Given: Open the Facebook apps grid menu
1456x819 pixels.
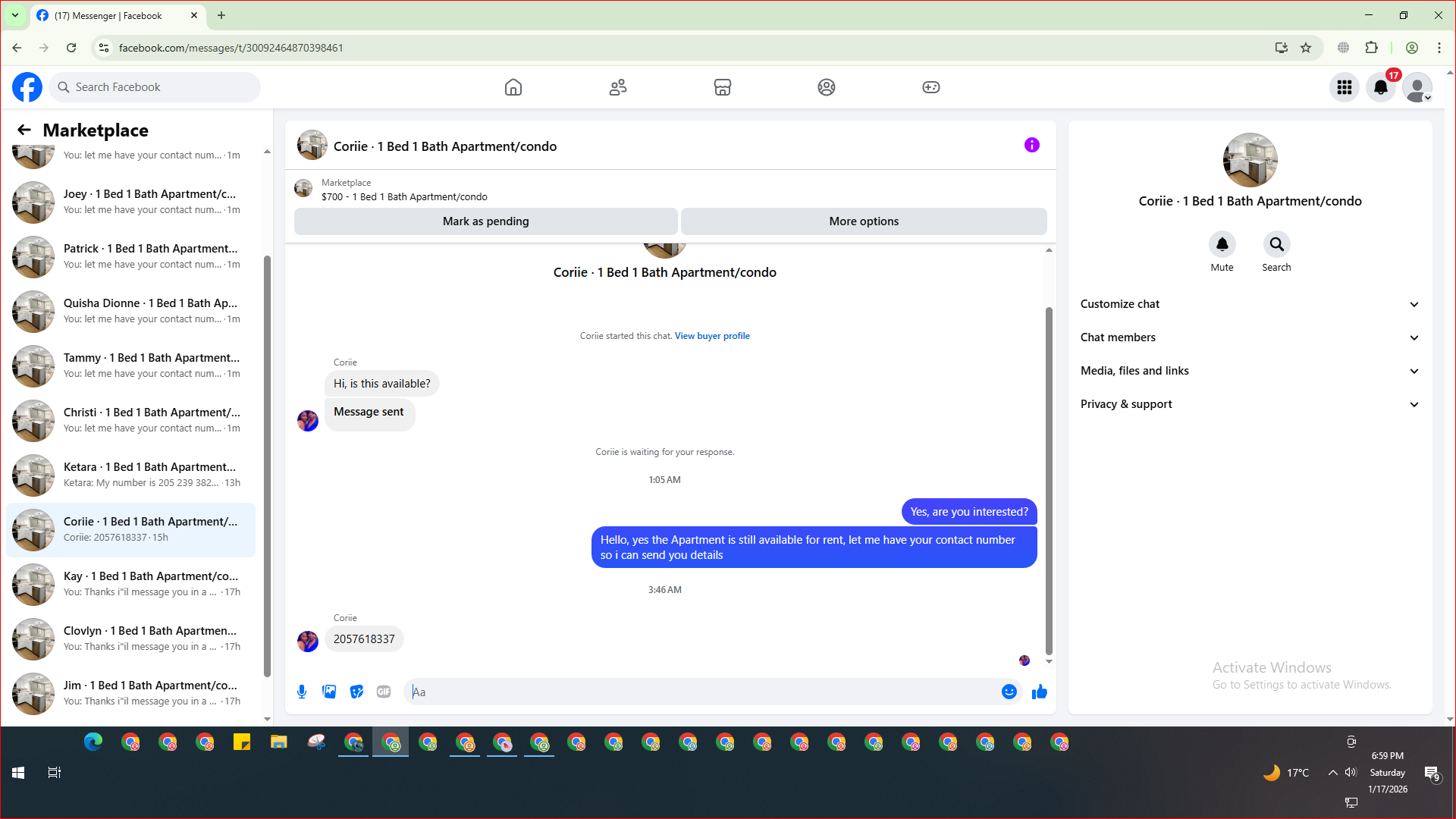Looking at the screenshot, I should pyautogui.click(x=1345, y=87).
